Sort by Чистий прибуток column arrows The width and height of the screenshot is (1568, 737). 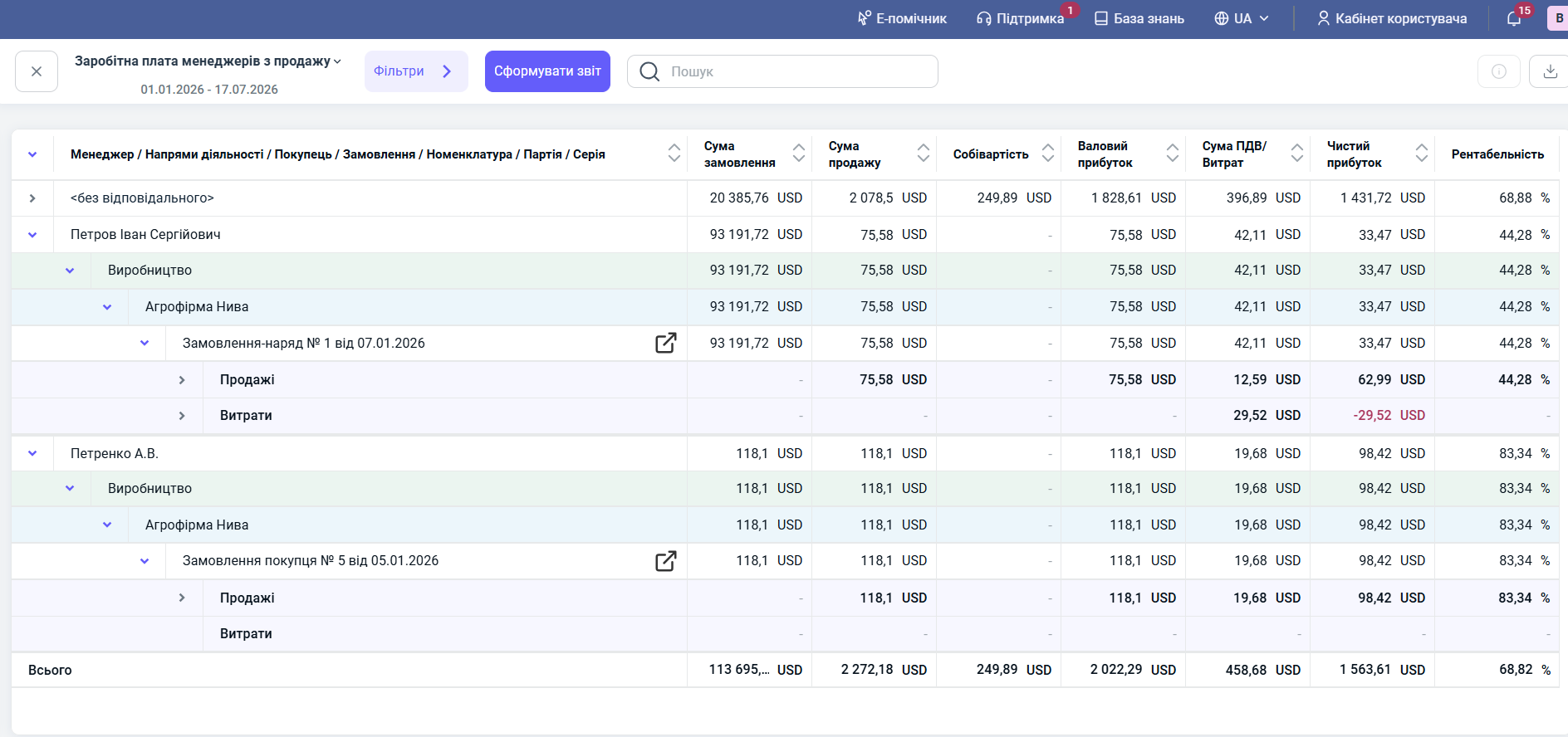[1422, 153]
